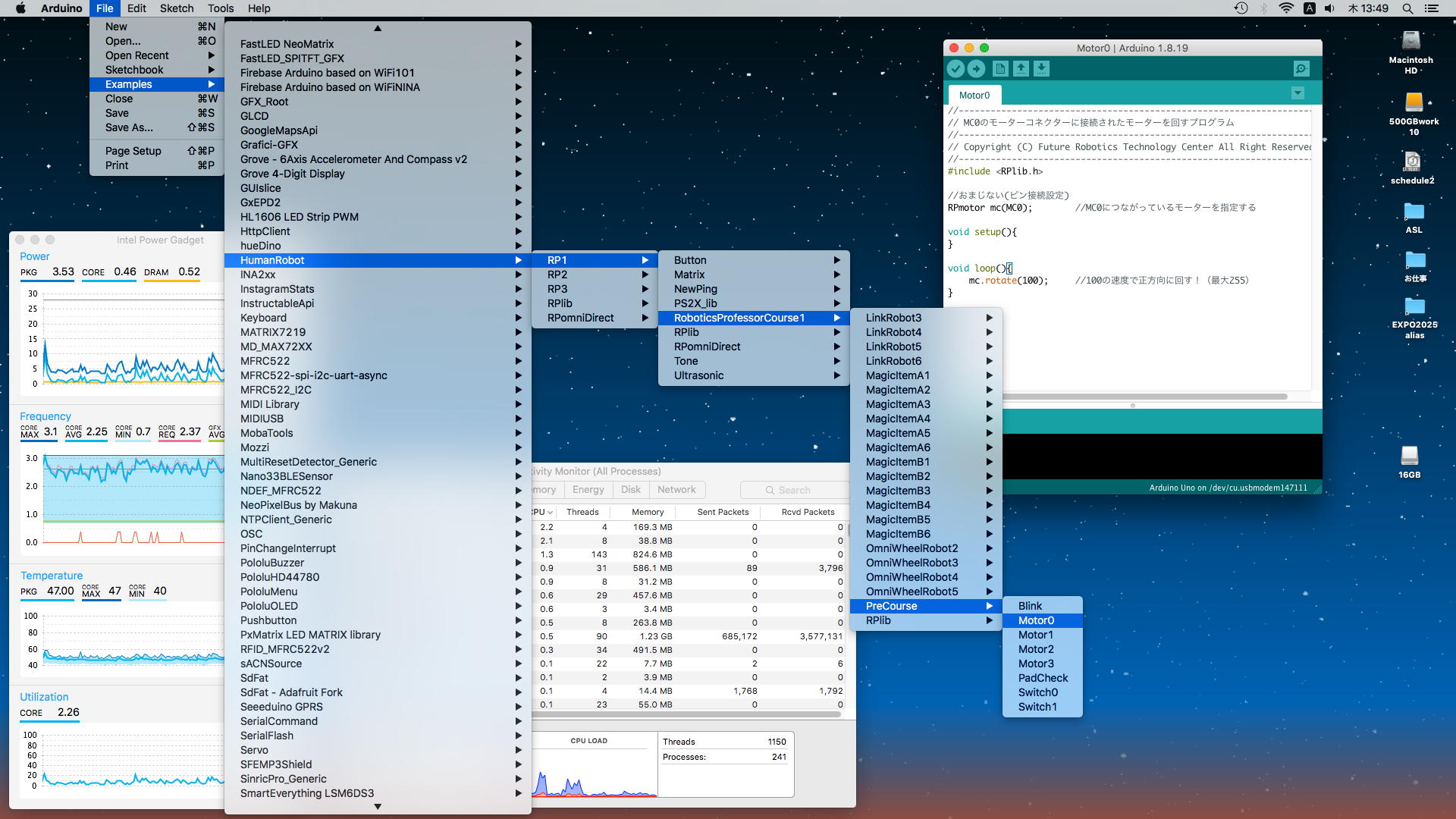Open the Serial Monitor magnifier icon
1456x819 pixels.
click(x=1301, y=69)
